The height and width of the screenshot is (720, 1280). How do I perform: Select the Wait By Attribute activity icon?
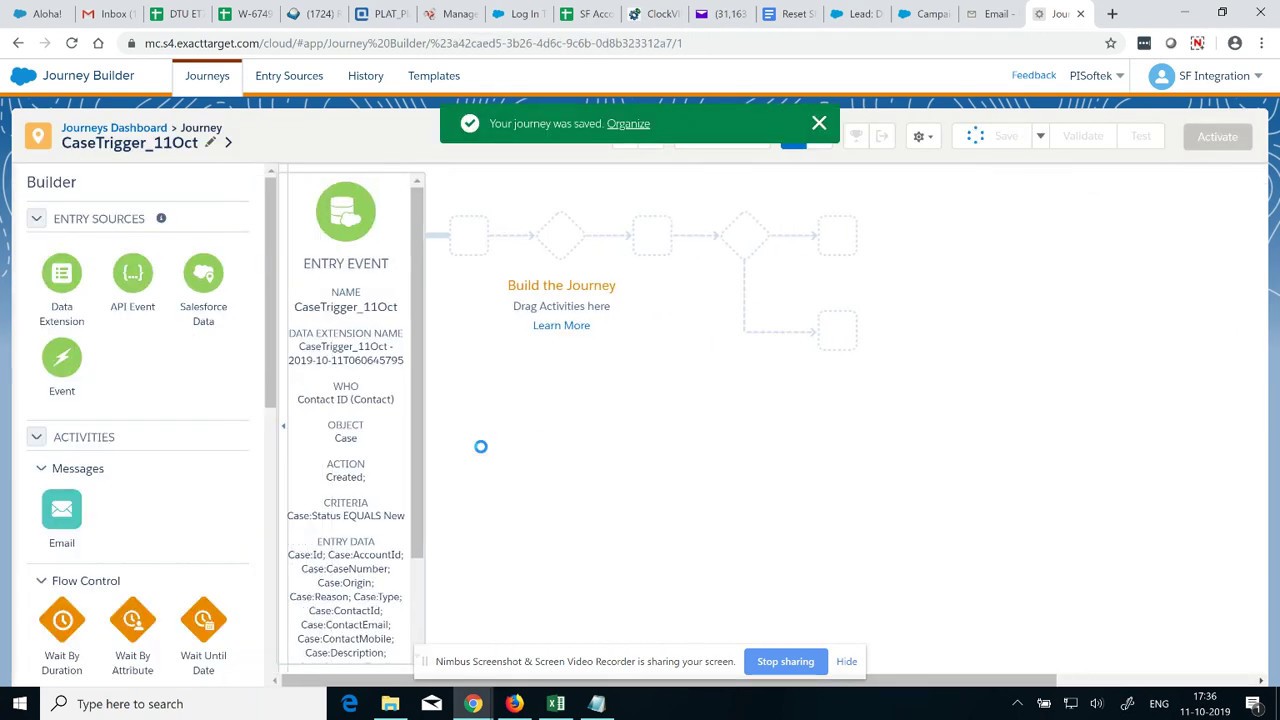[133, 620]
